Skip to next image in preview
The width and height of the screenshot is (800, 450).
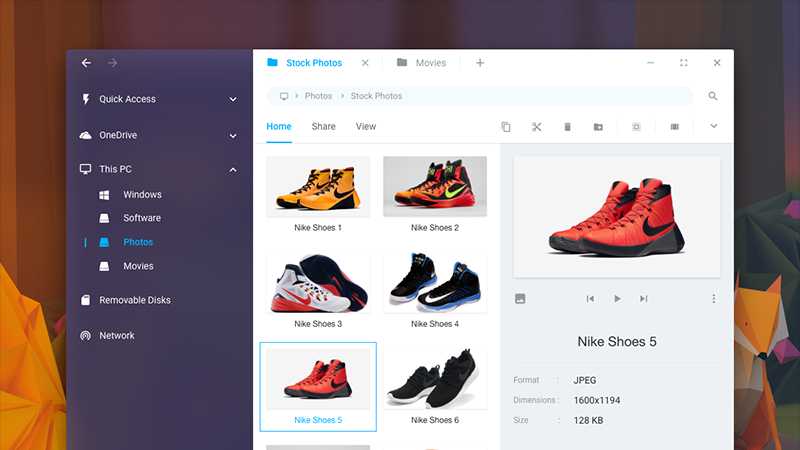(644, 299)
